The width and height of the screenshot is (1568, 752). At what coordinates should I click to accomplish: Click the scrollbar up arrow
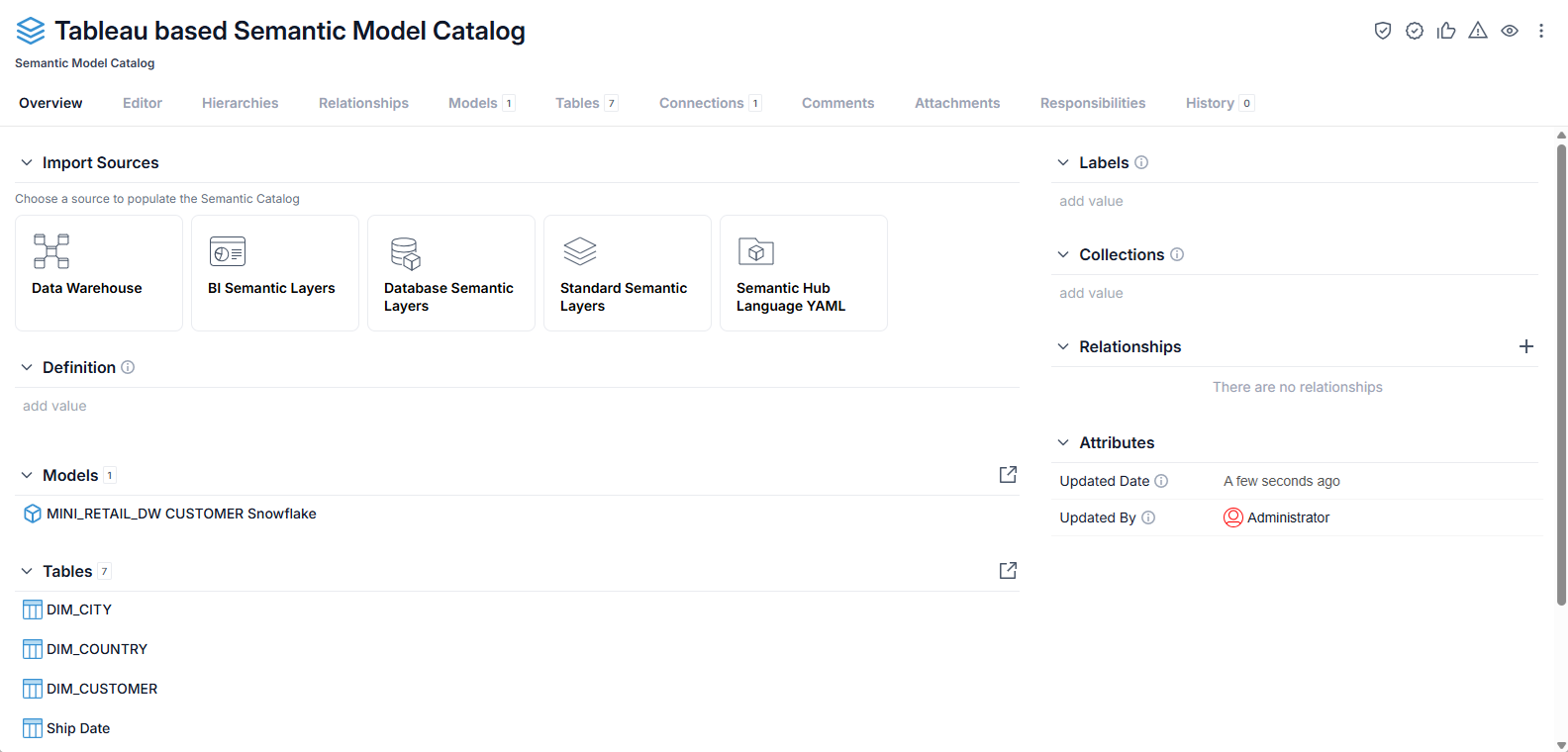(x=1561, y=136)
